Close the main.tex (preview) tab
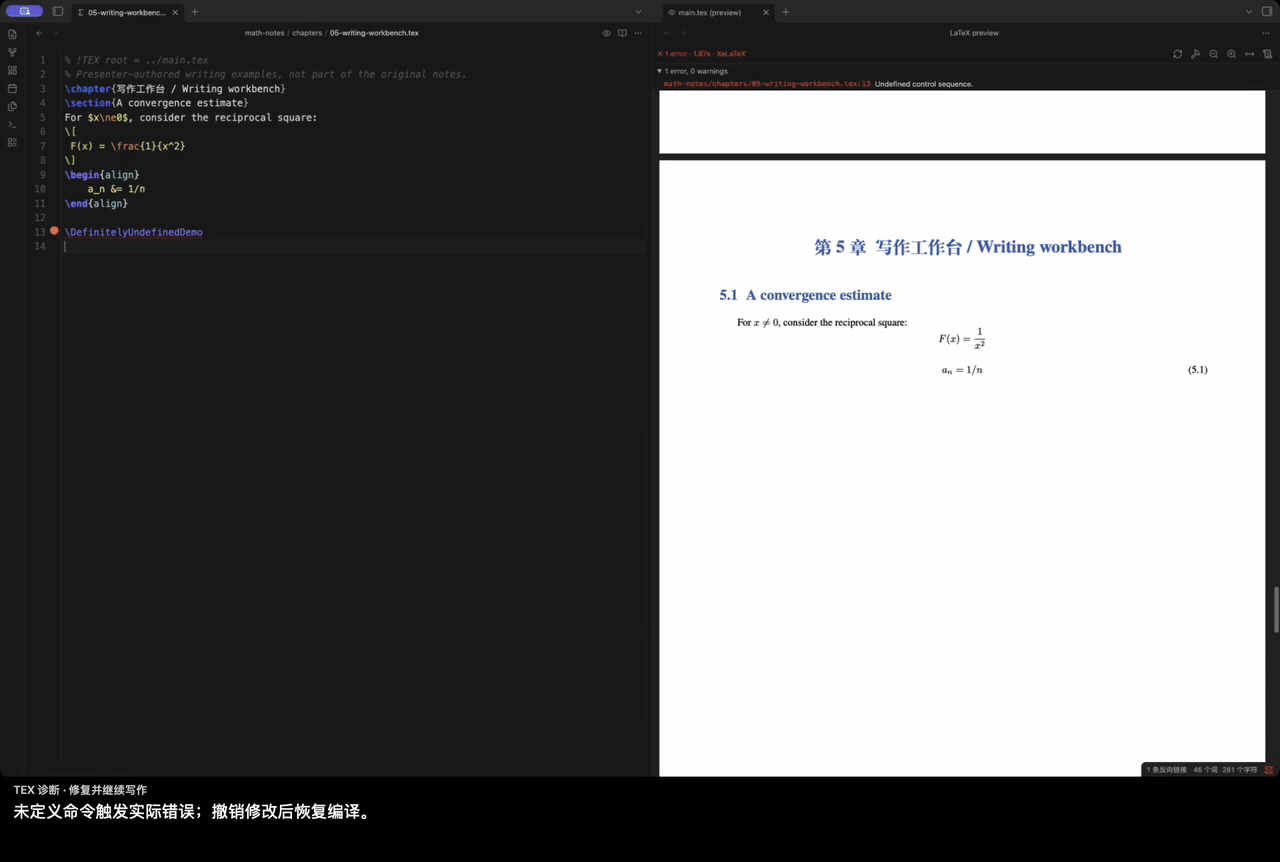Screen dimensions: 1280x862 766,12
